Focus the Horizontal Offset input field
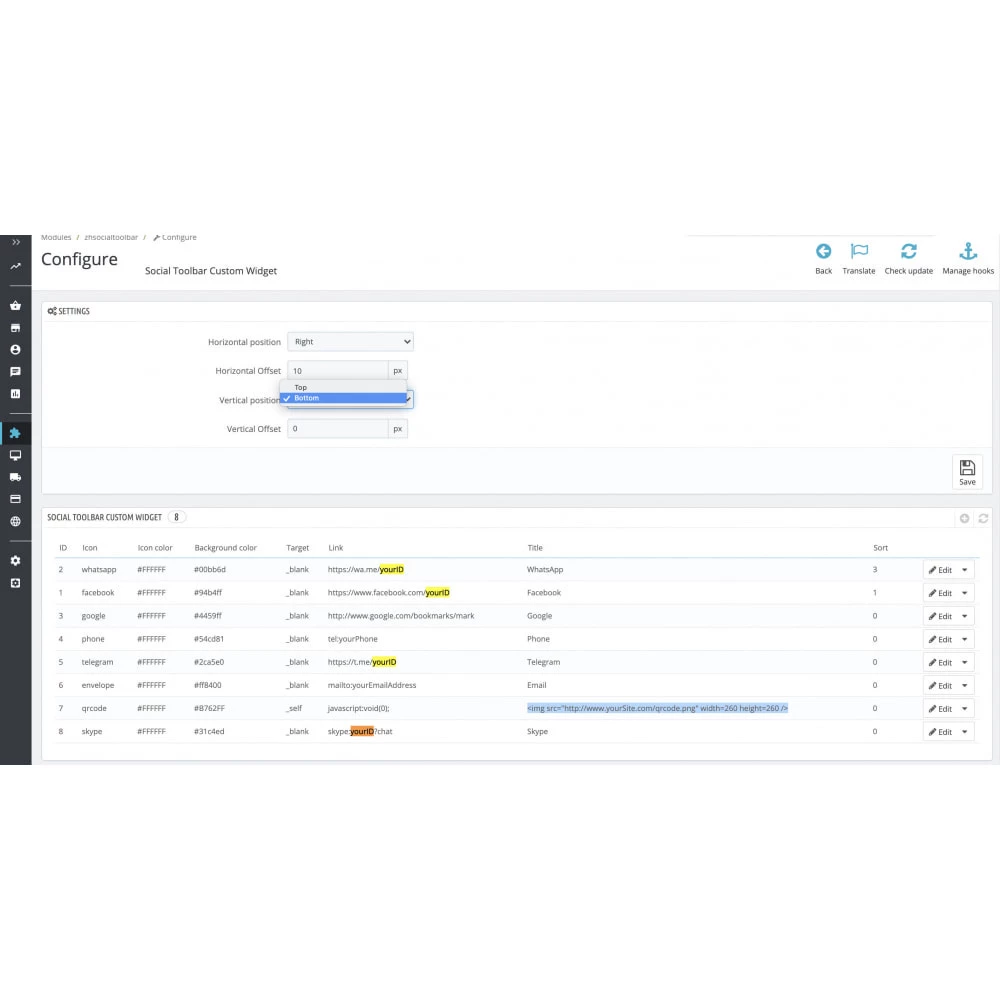Viewport: 1000px width, 1000px height. pos(338,371)
